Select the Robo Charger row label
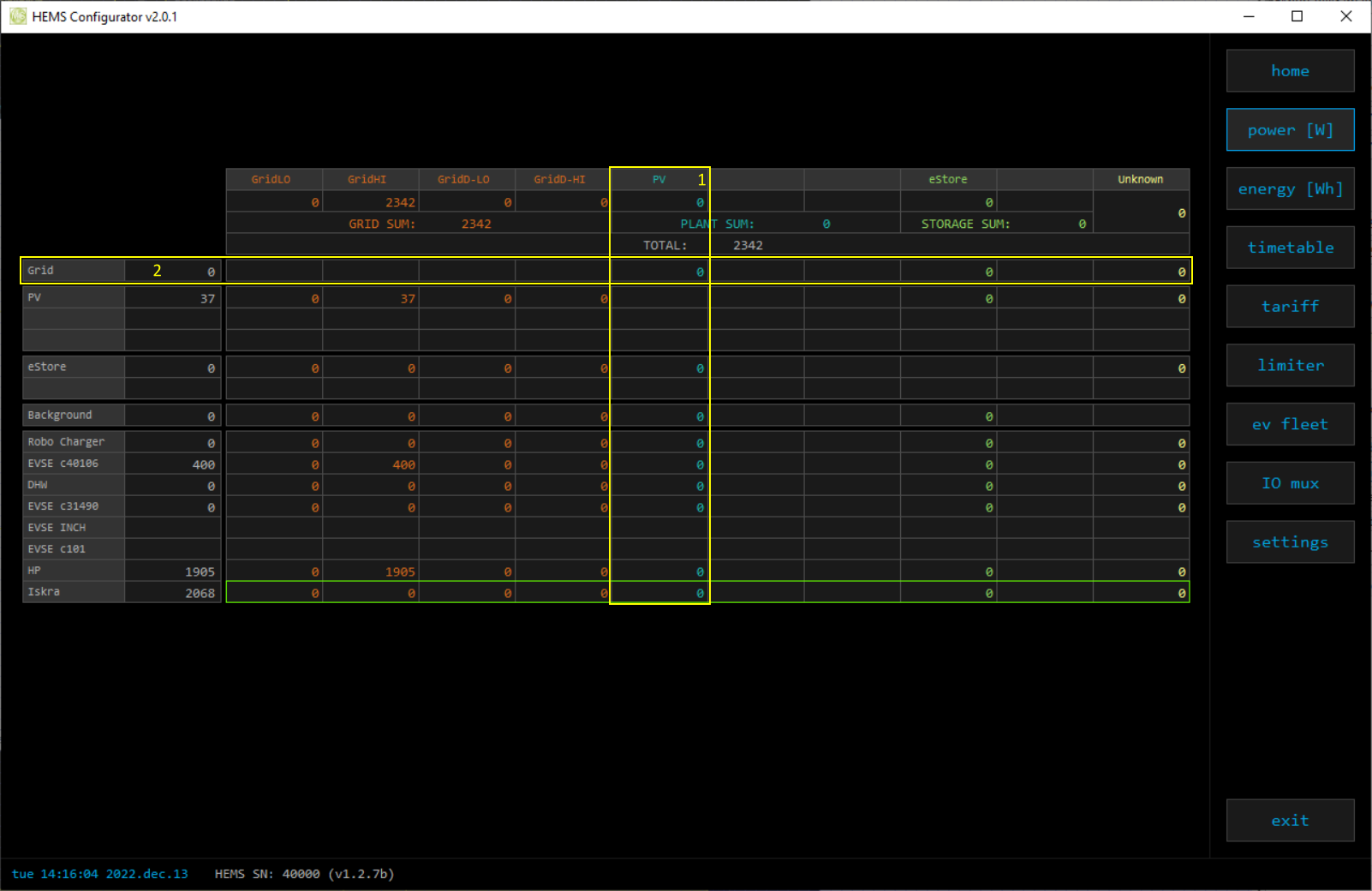 point(66,442)
